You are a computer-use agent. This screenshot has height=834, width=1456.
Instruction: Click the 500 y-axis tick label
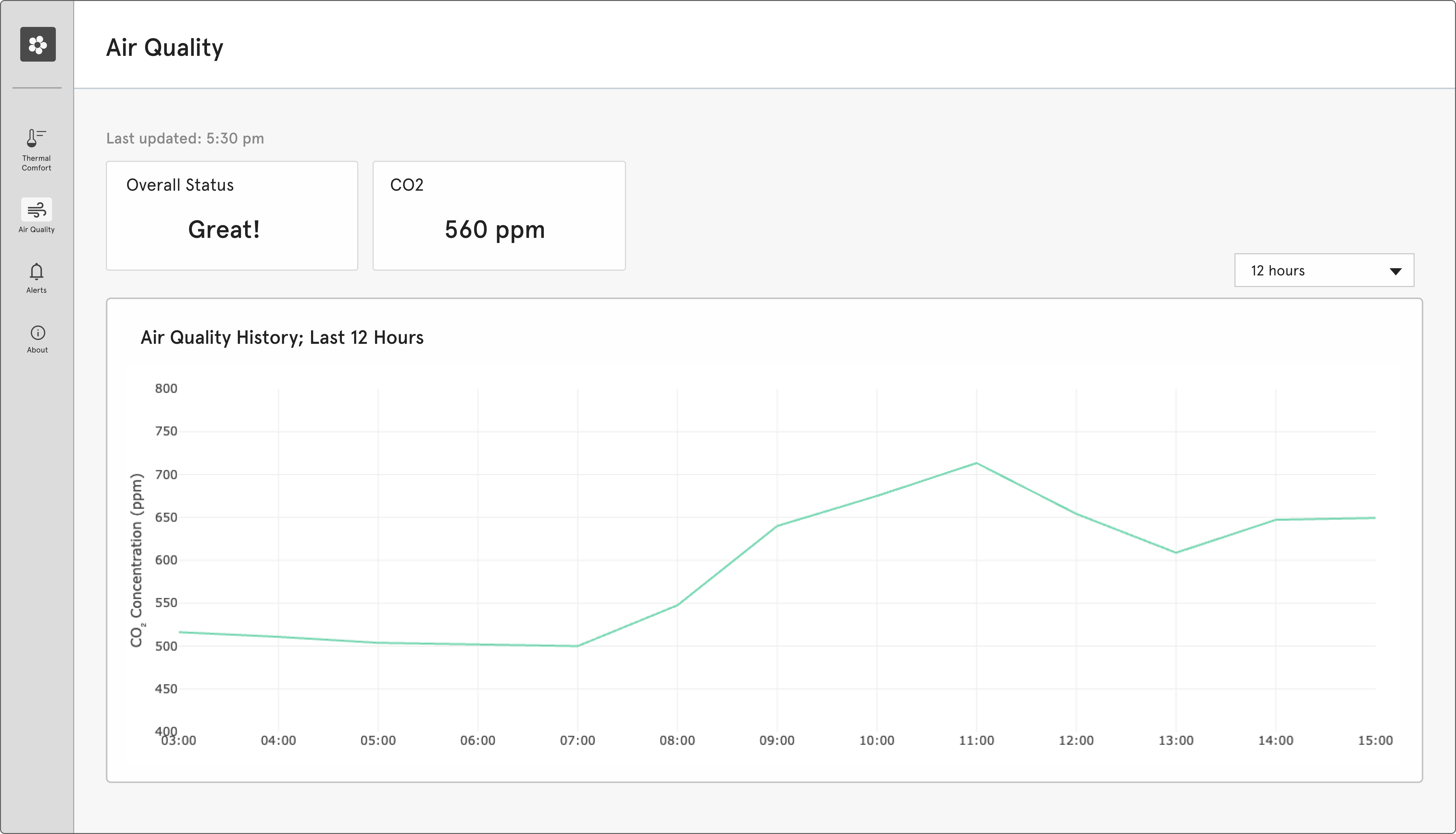(x=166, y=646)
